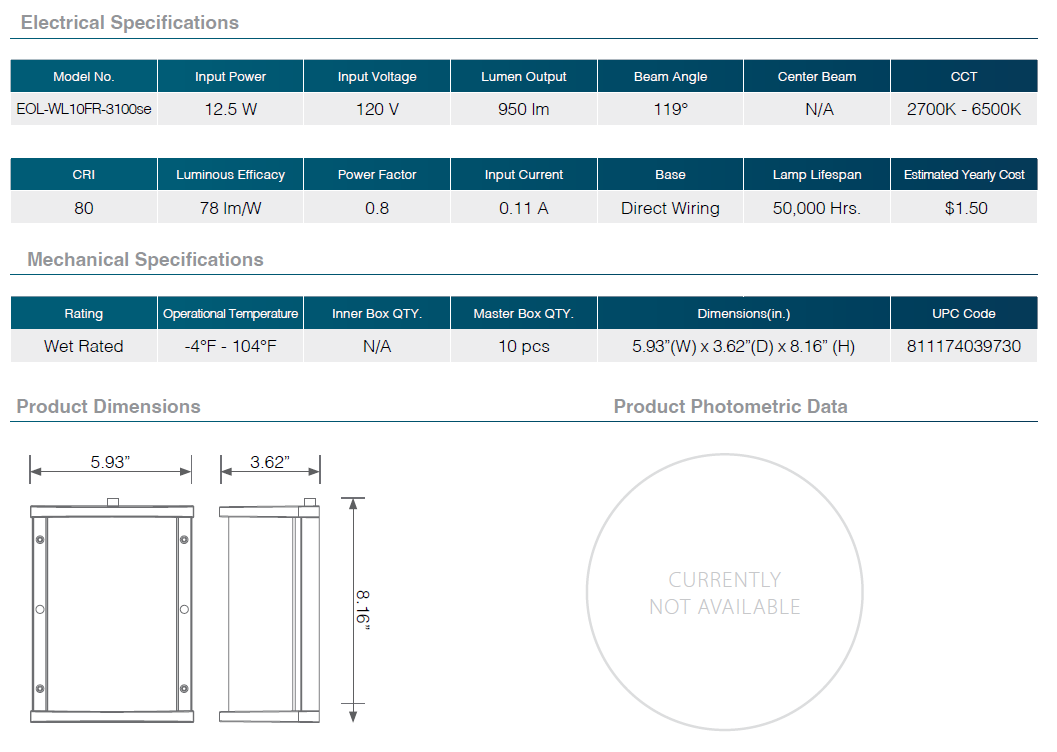
Task: Click the front view product dimension drawing
Action: coord(110,610)
